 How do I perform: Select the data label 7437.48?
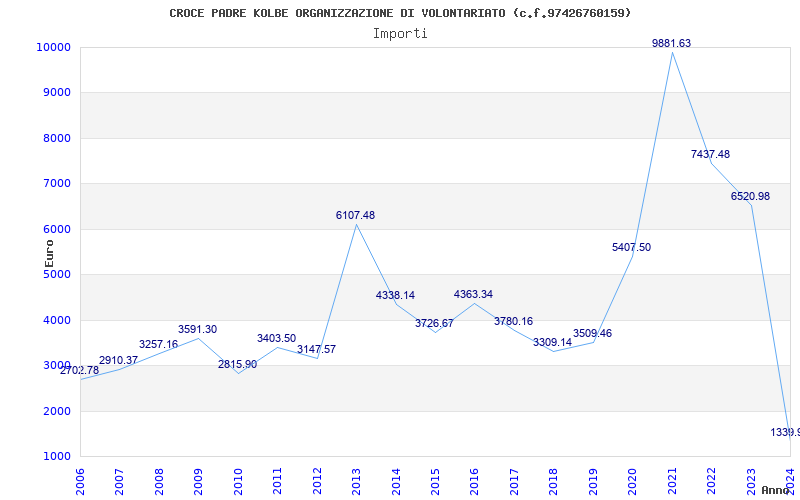(x=710, y=154)
